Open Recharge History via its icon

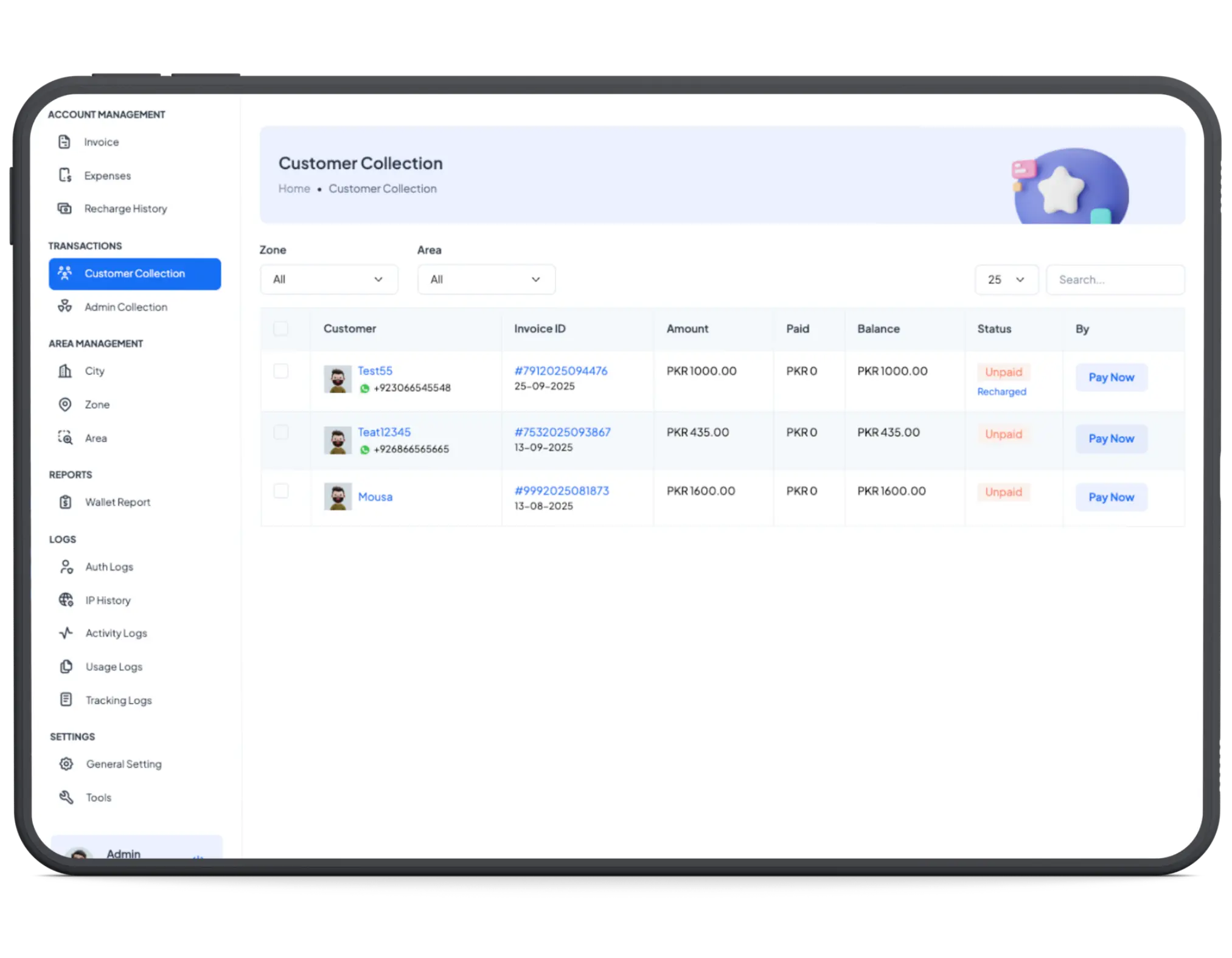click(66, 208)
